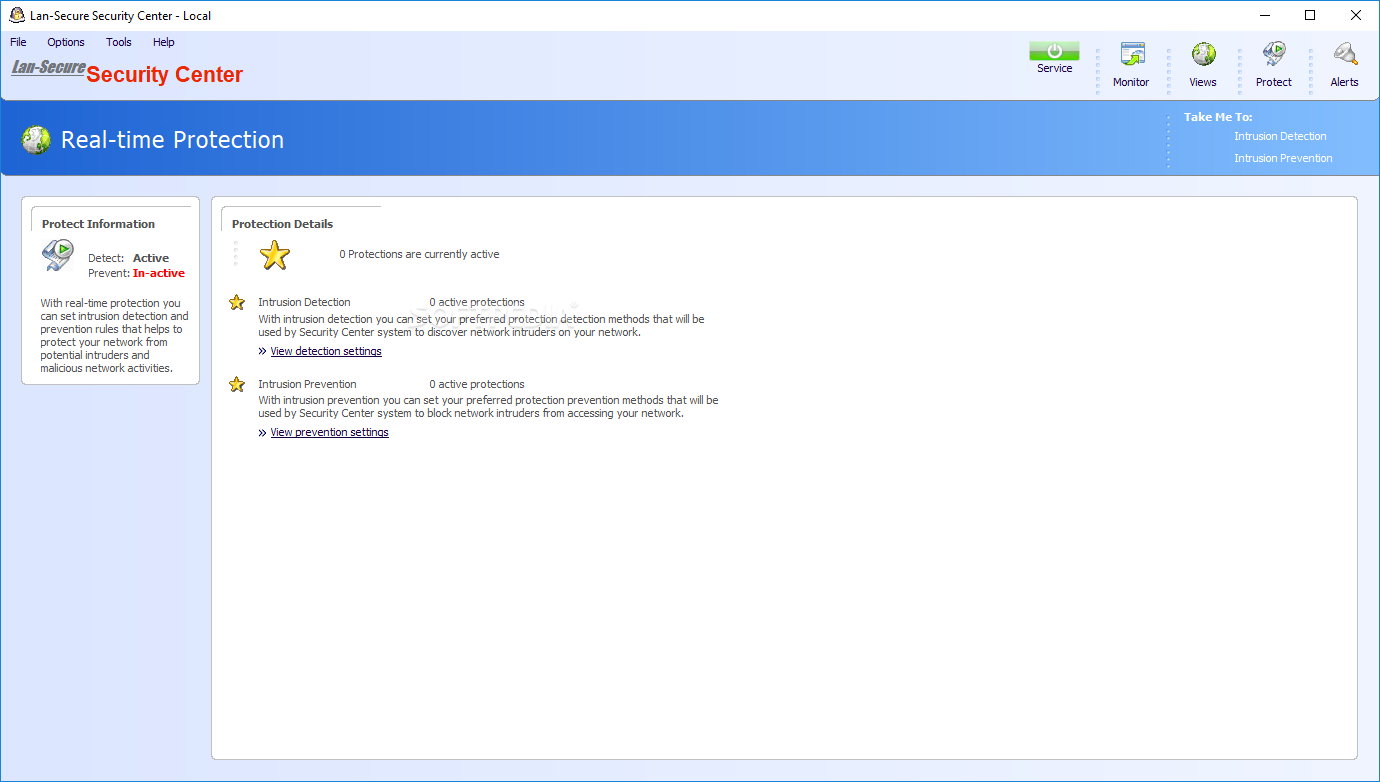Viewport: 1380px width, 782px height.
Task: Open the Views globe icon
Action: click(1203, 55)
